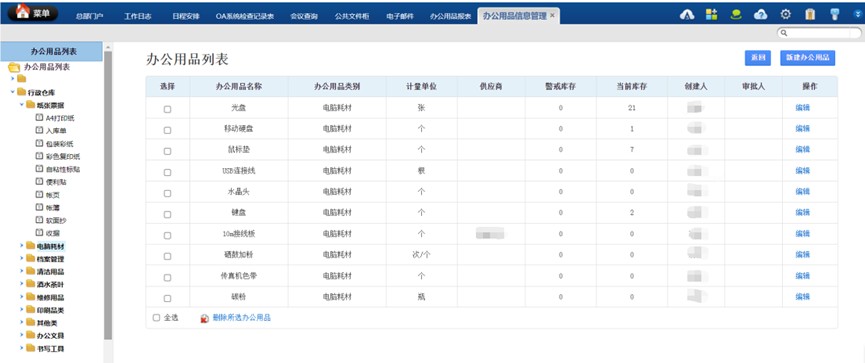Click the 删除所选办公用品 link

click(x=242, y=318)
